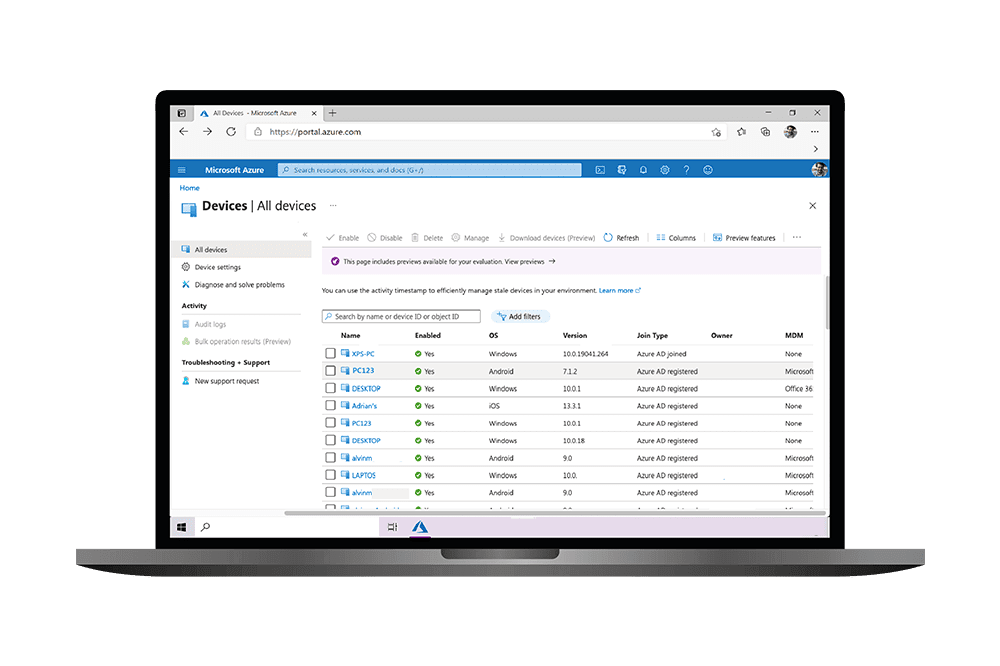Viewport: 1000px width, 666px height.
Task: Open the Azure portal settings gear
Action: click(x=664, y=170)
